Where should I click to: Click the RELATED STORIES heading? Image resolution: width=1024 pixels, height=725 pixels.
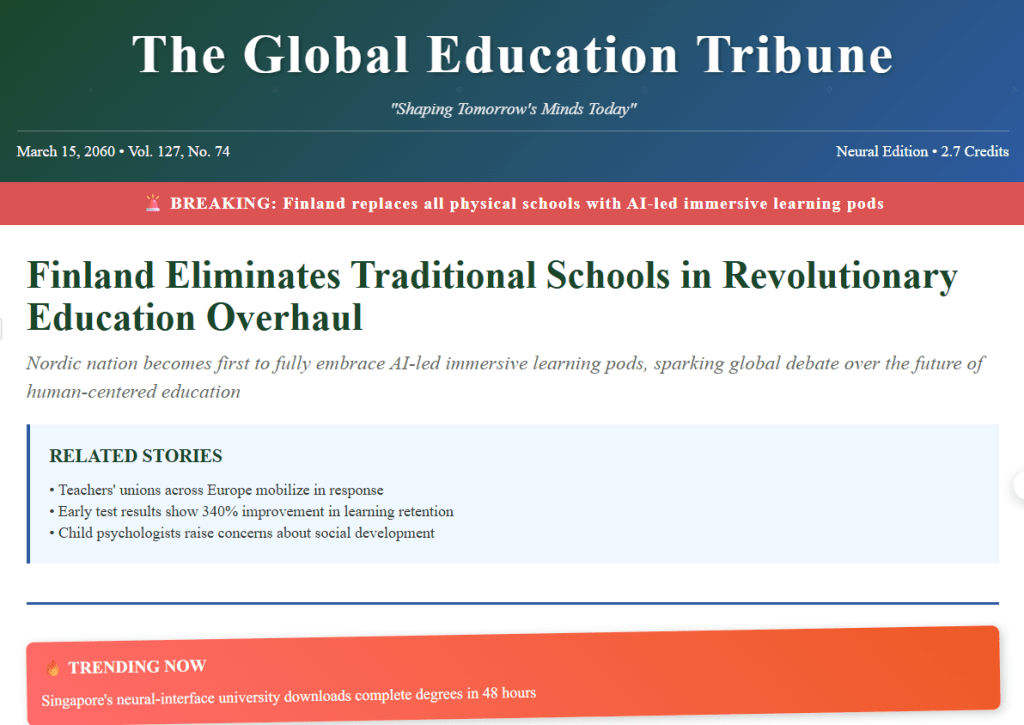136,456
